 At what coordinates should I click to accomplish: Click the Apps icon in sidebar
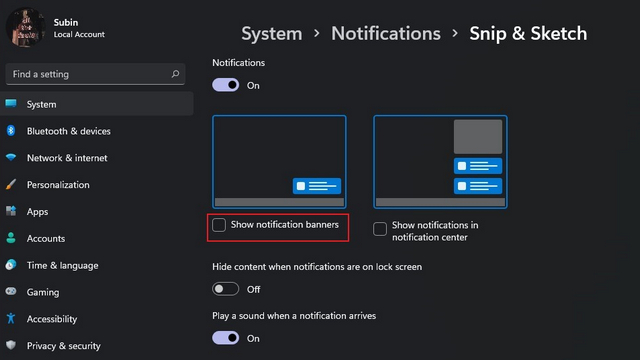(11, 211)
